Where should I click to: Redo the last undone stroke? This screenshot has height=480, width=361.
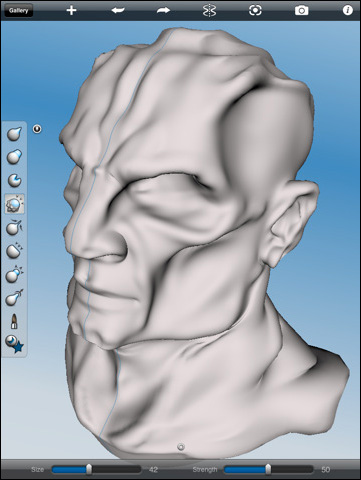(x=163, y=10)
